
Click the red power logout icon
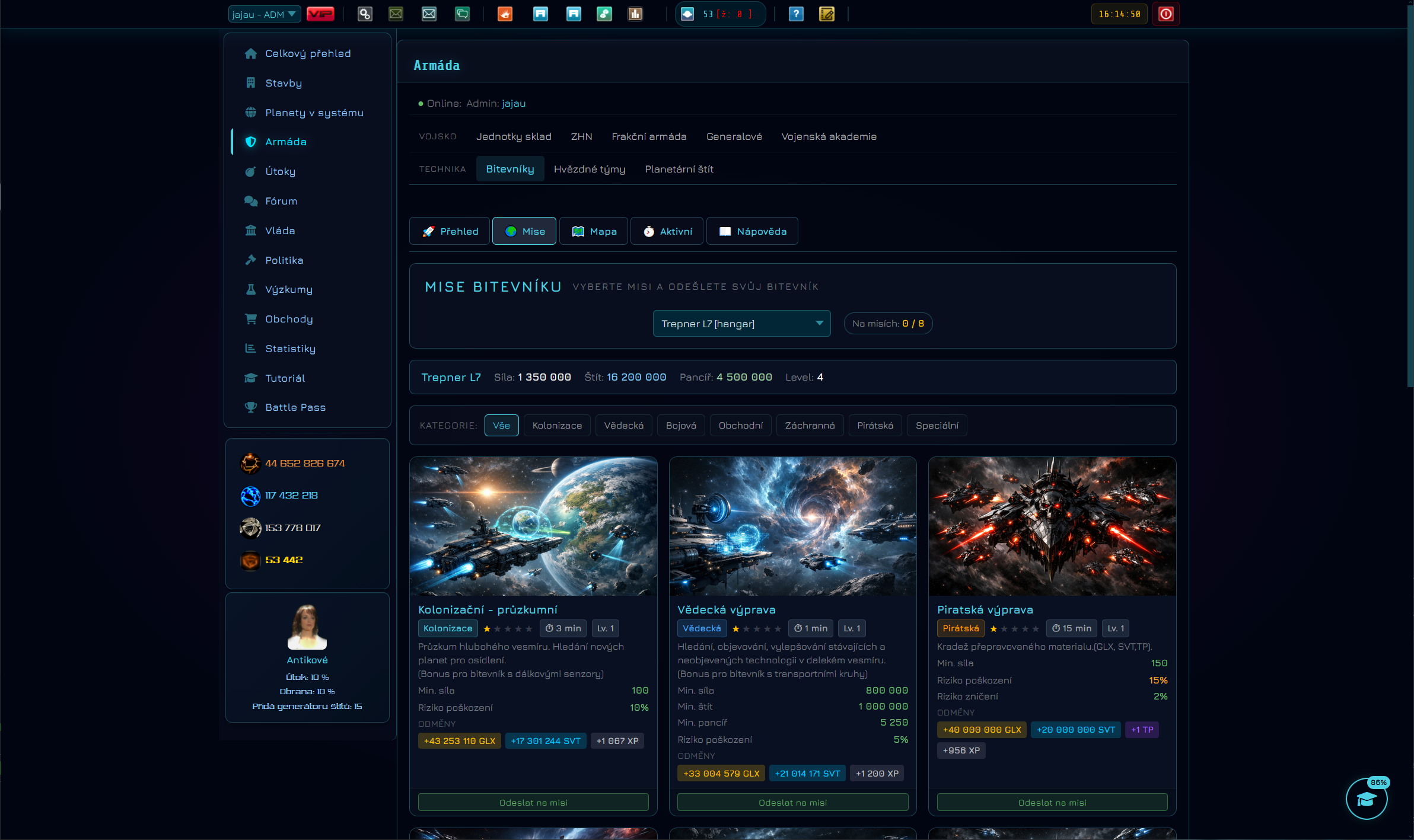pos(1165,14)
